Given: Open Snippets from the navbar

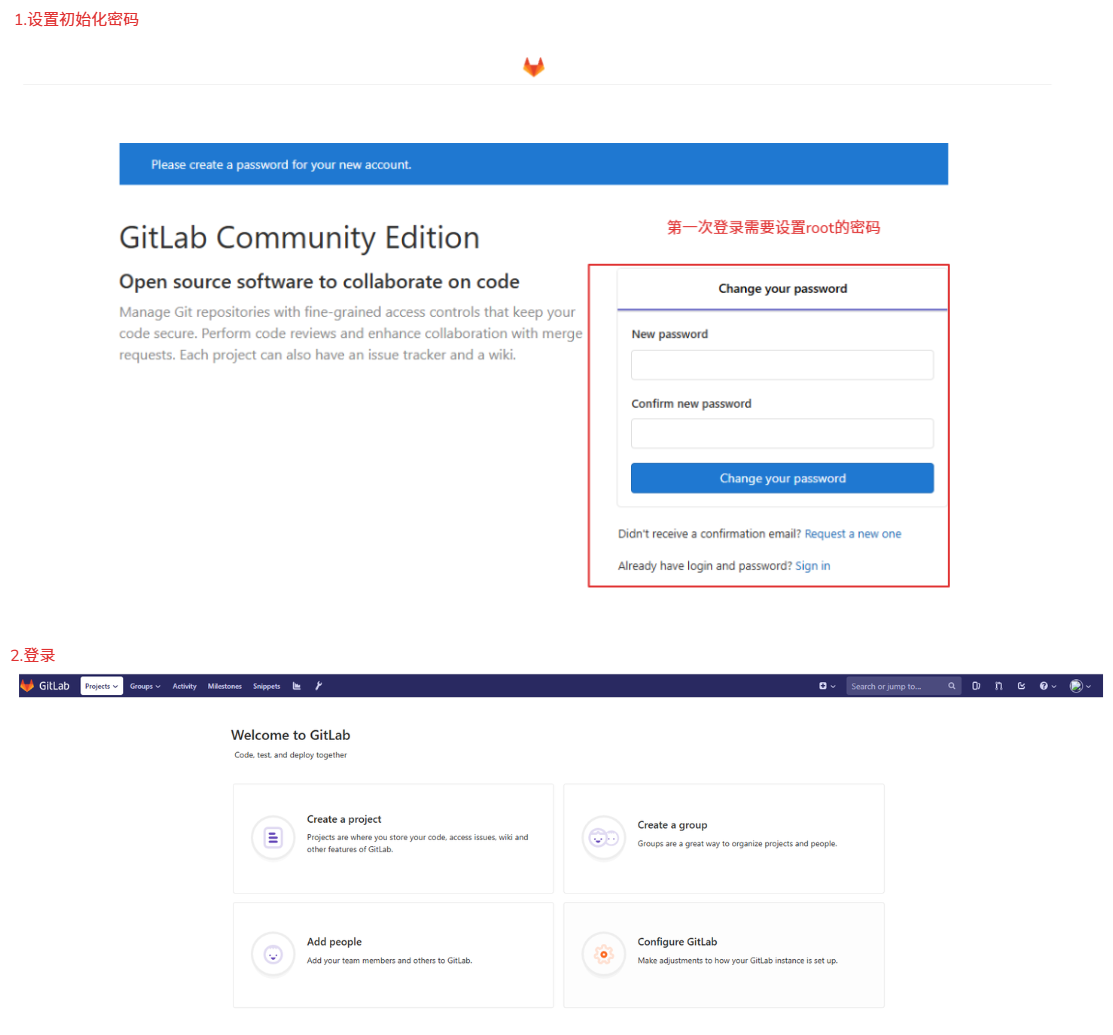Looking at the screenshot, I should coord(266,686).
